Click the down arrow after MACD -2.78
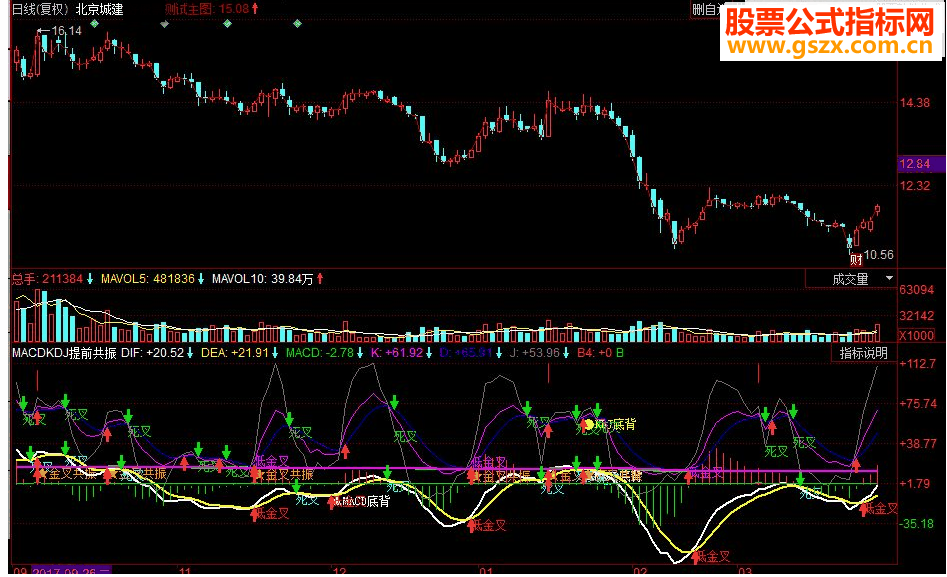947x577 pixels. (360, 352)
